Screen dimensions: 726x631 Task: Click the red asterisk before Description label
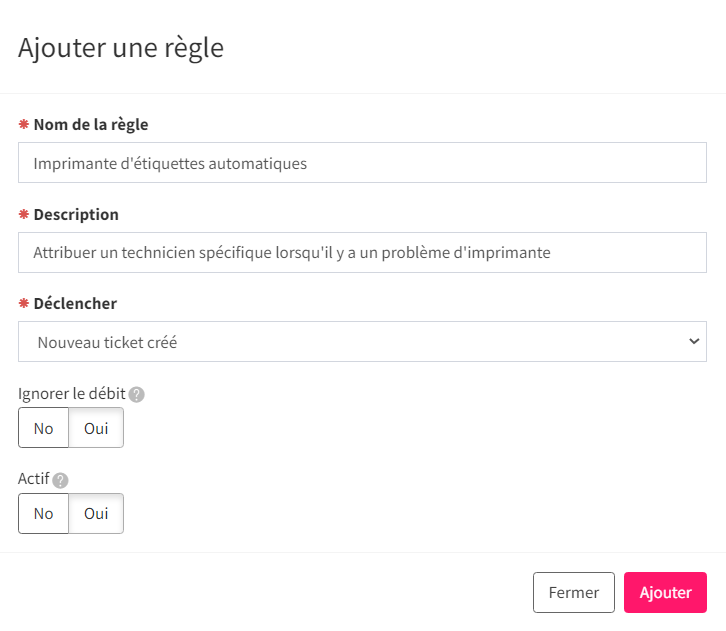click(x=24, y=214)
